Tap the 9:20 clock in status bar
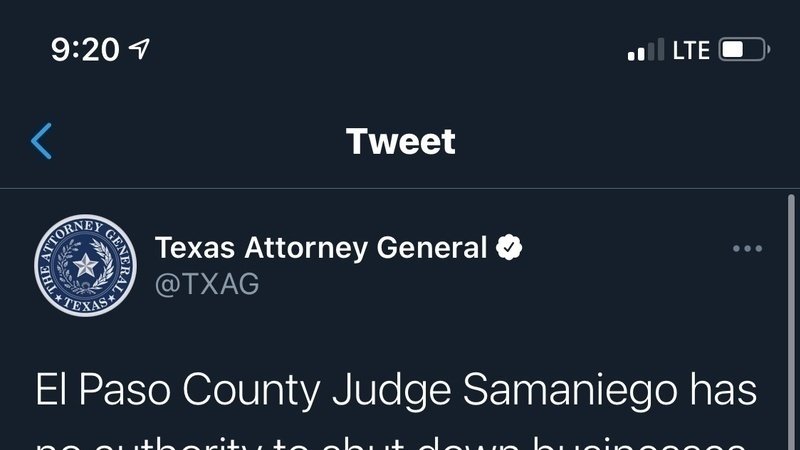 point(85,49)
